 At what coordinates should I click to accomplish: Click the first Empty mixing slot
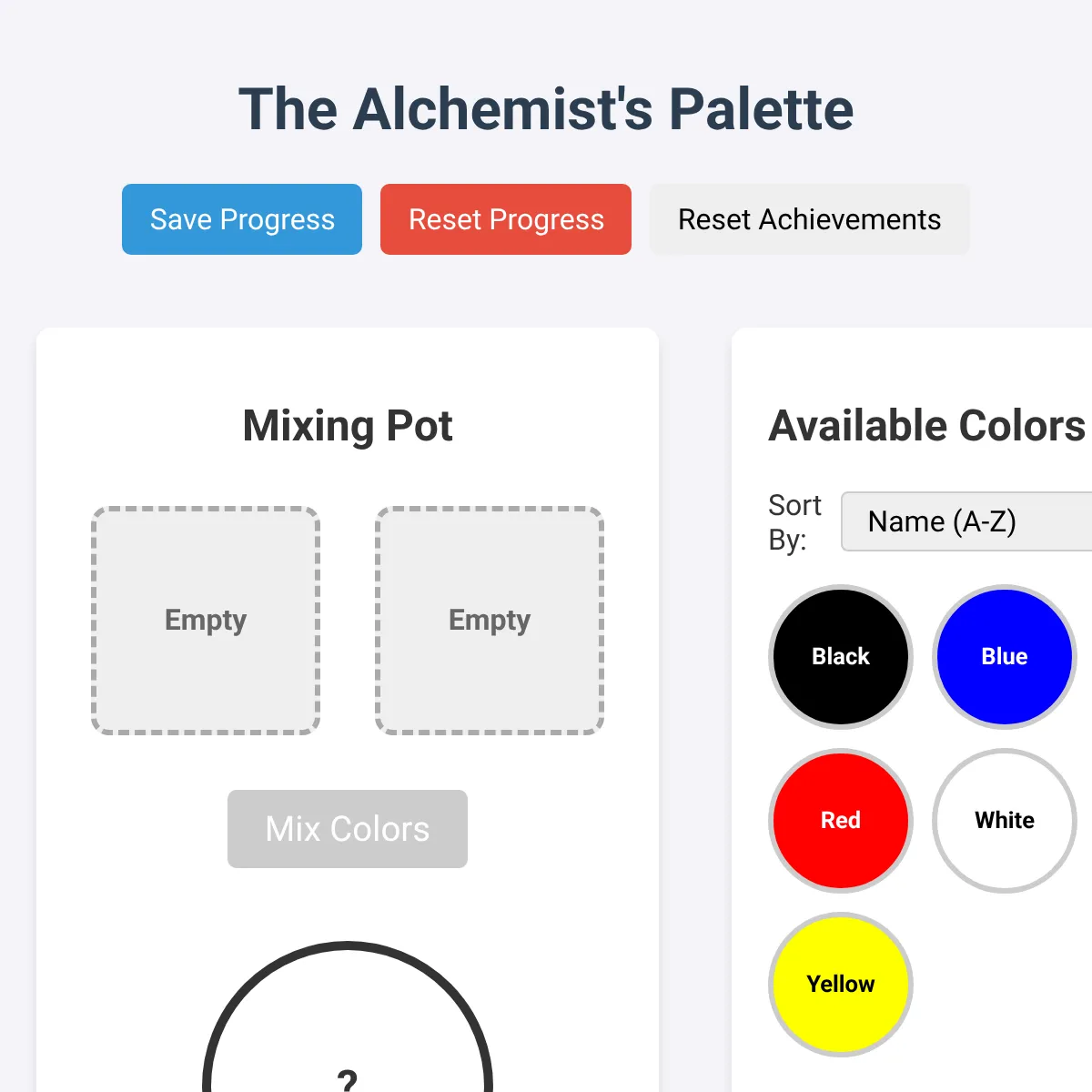click(x=206, y=621)
